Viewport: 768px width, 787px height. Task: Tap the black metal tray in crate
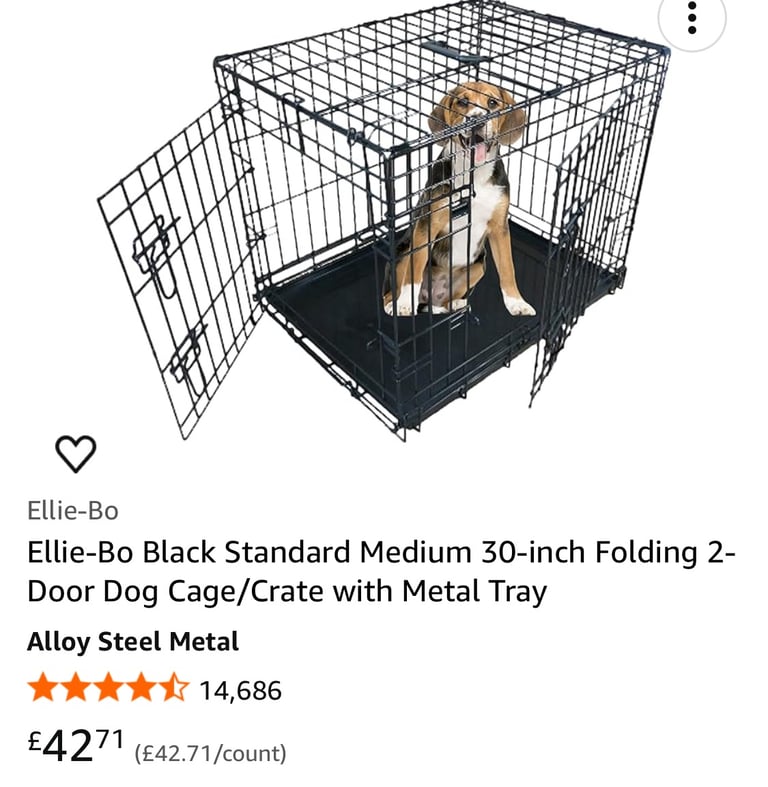pyautogui.click(x=432, y=321)
